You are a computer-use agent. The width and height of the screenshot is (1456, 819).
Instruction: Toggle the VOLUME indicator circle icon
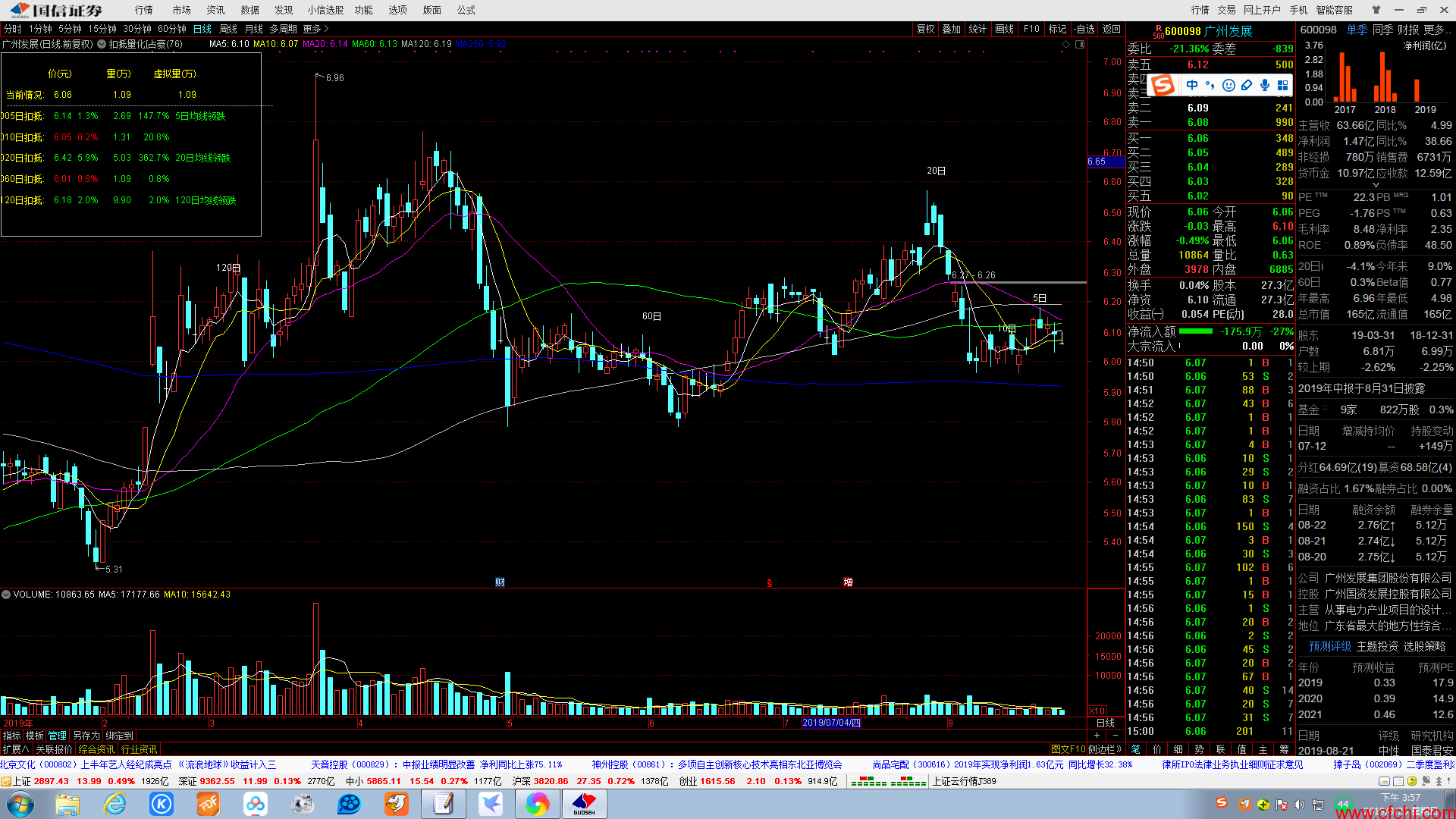(6, 595)
